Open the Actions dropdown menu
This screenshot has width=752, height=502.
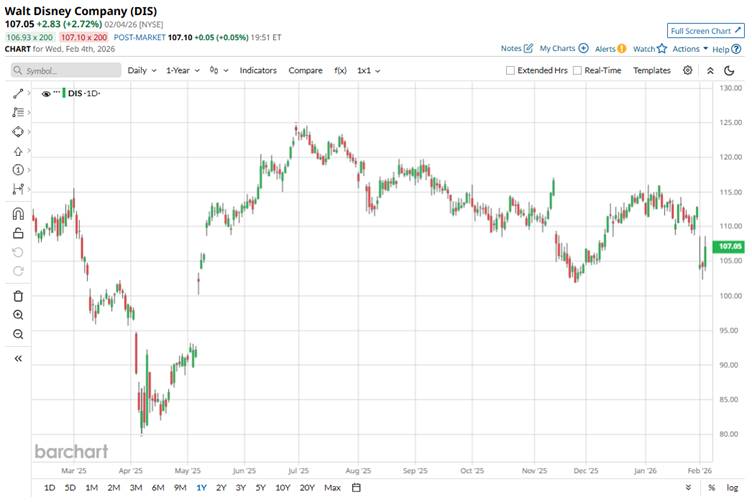(690, 48)
